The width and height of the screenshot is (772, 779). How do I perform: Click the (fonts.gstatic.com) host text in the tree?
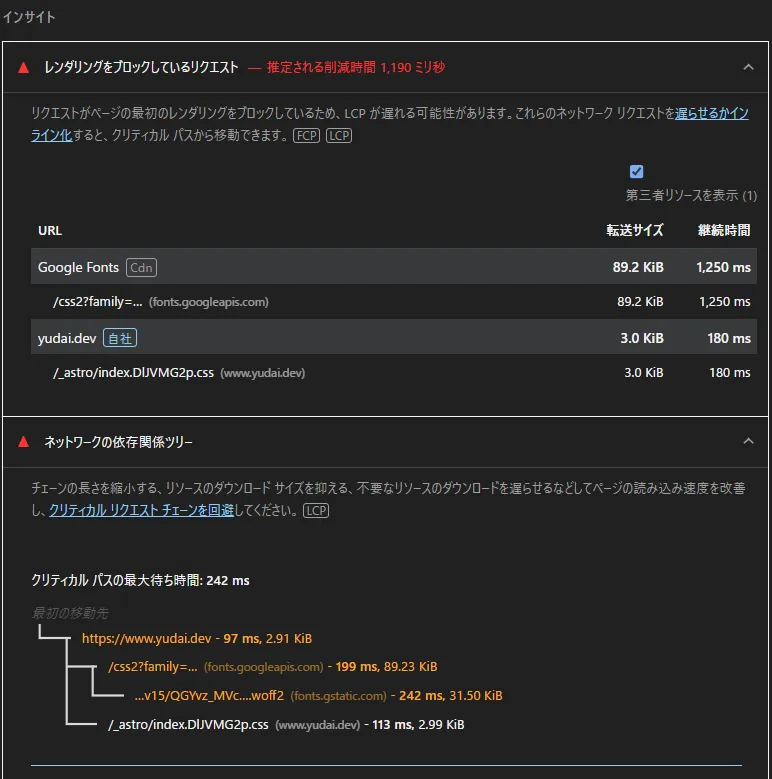click(338, 696)
